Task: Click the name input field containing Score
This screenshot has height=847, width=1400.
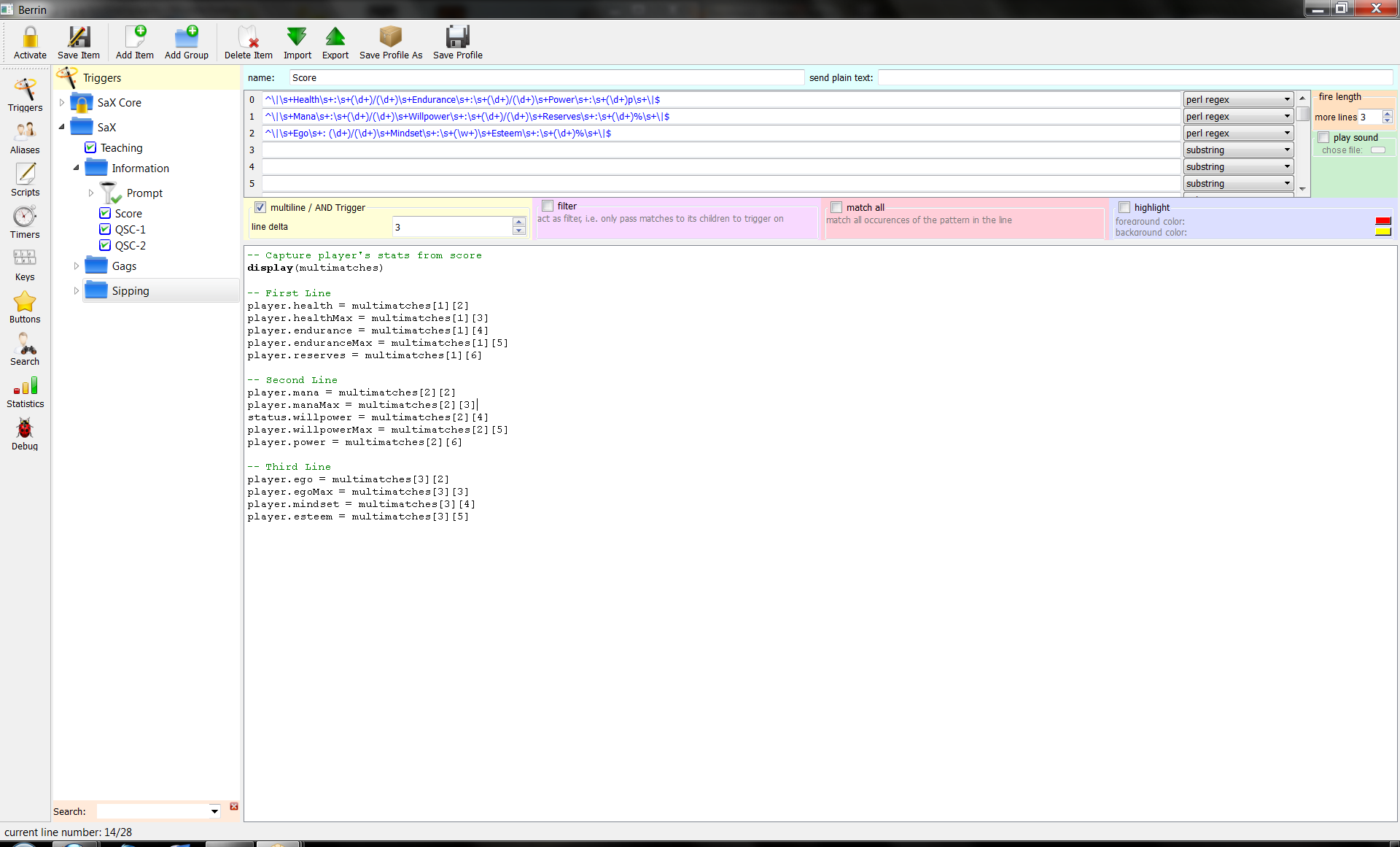Action: point(547,77)
